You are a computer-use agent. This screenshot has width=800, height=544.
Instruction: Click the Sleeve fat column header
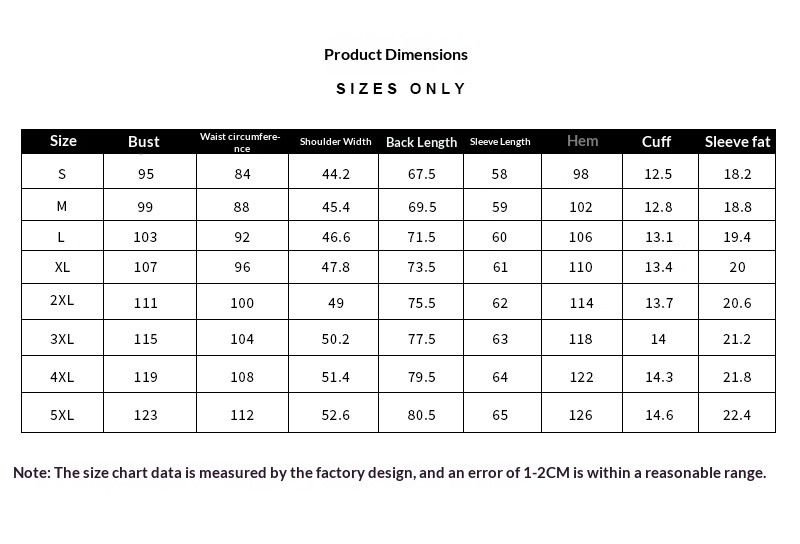738,142
